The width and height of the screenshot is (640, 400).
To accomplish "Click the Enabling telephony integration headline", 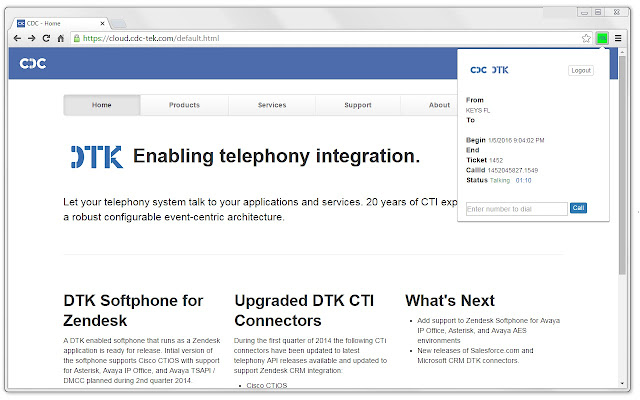I will (276, 156).
